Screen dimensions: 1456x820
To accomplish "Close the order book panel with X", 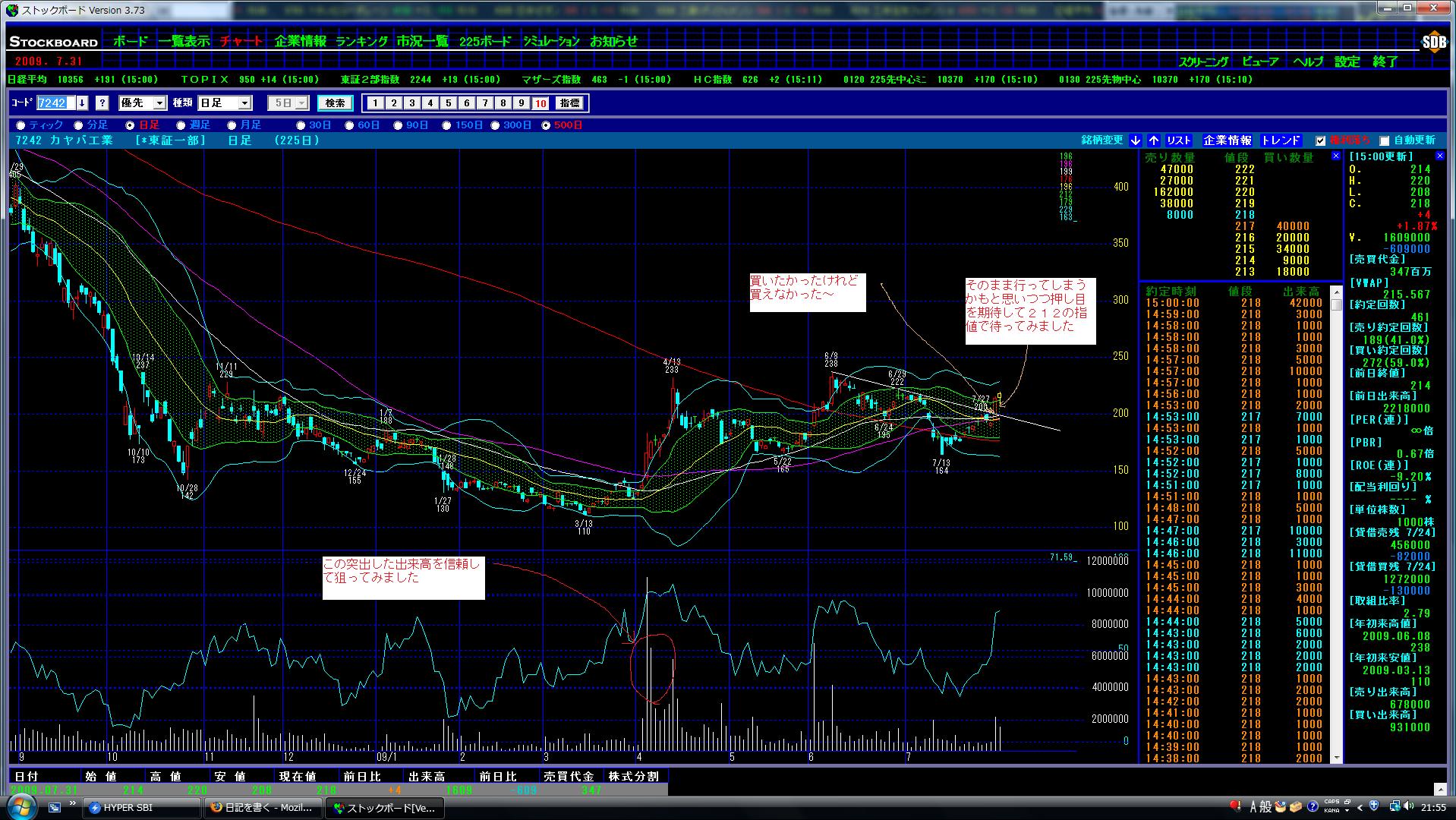I will 1335,156.
